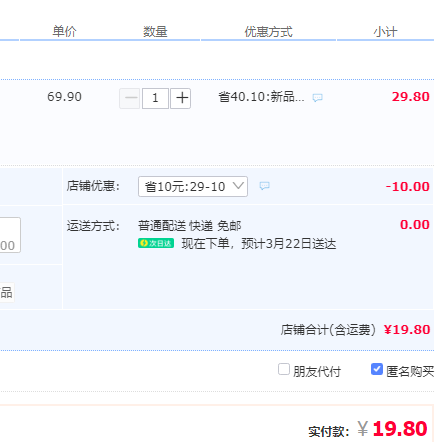The width and height of the screenshot is (440, 442).
Task: Click the dropdown arrow in 店铺优惠 selector
Action: [x=238, y=186]
